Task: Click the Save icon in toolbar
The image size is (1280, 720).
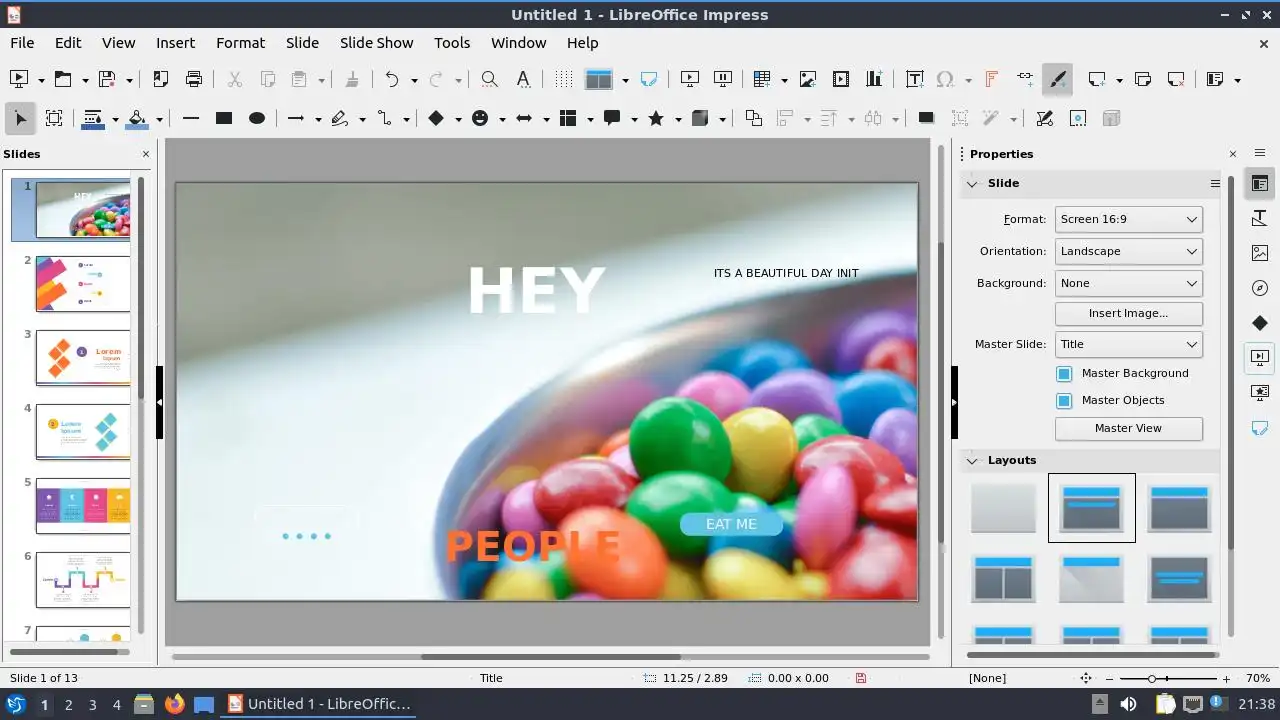Action: coord(107,79)
